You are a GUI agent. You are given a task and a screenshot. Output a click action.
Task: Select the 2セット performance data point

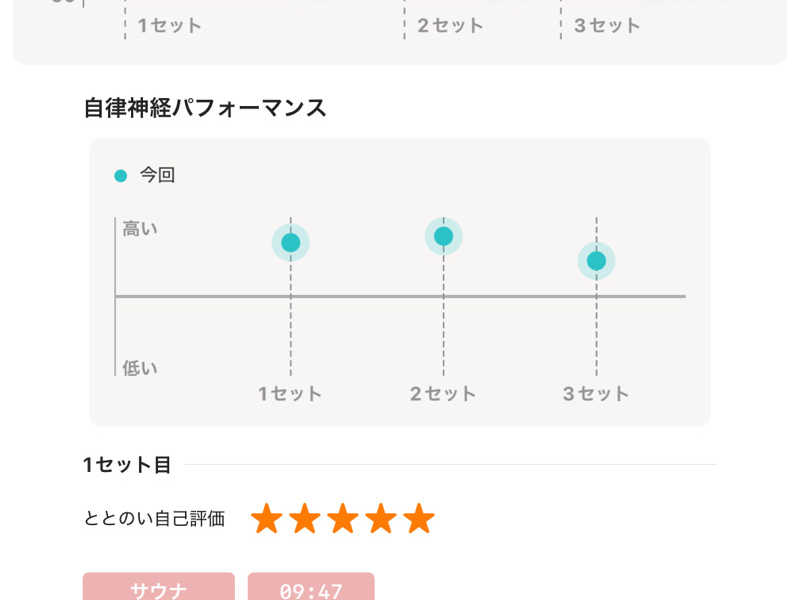click(x=443, y=236)
